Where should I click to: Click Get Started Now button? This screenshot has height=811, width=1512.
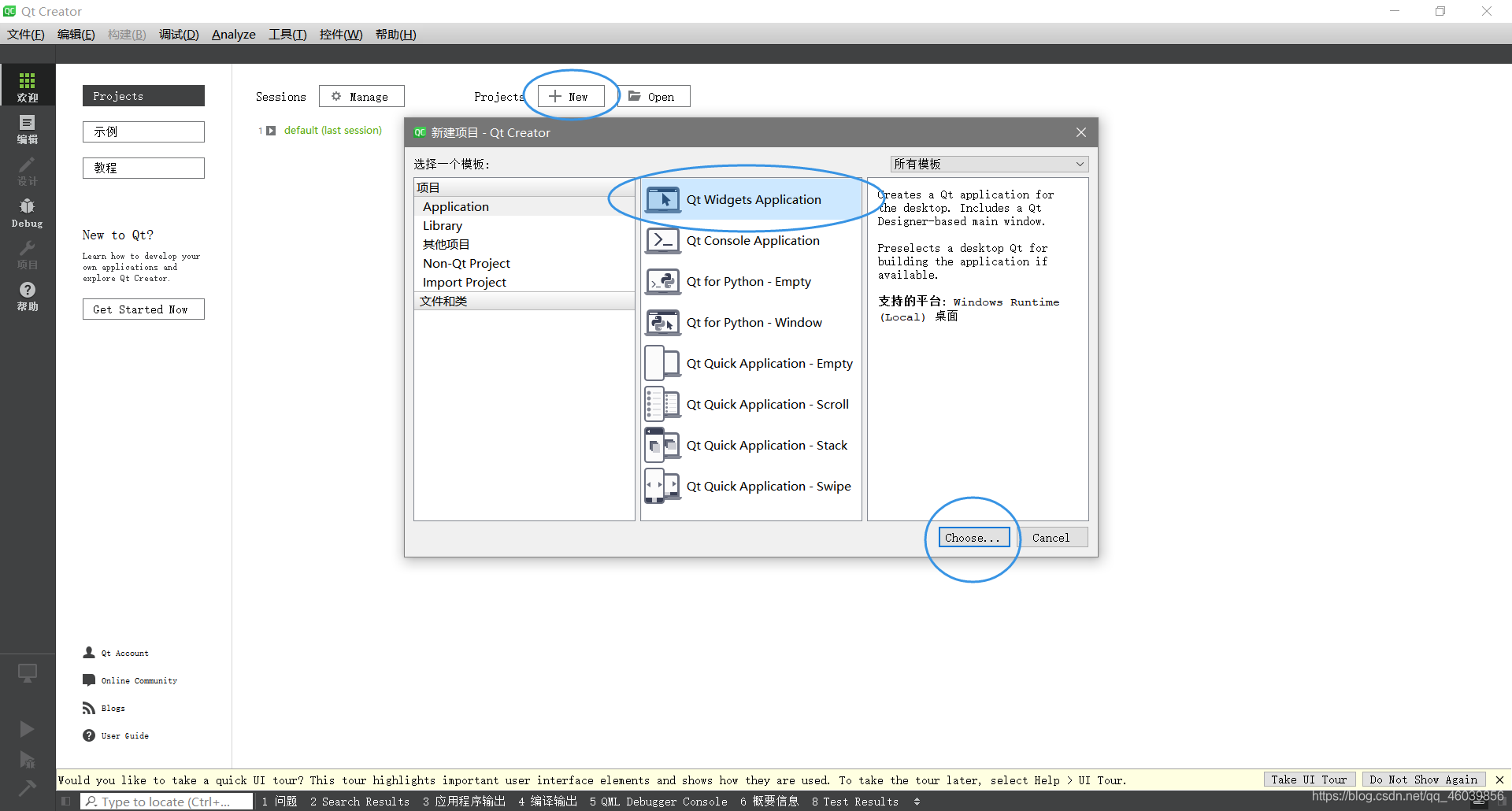click(x=143, y=309)
